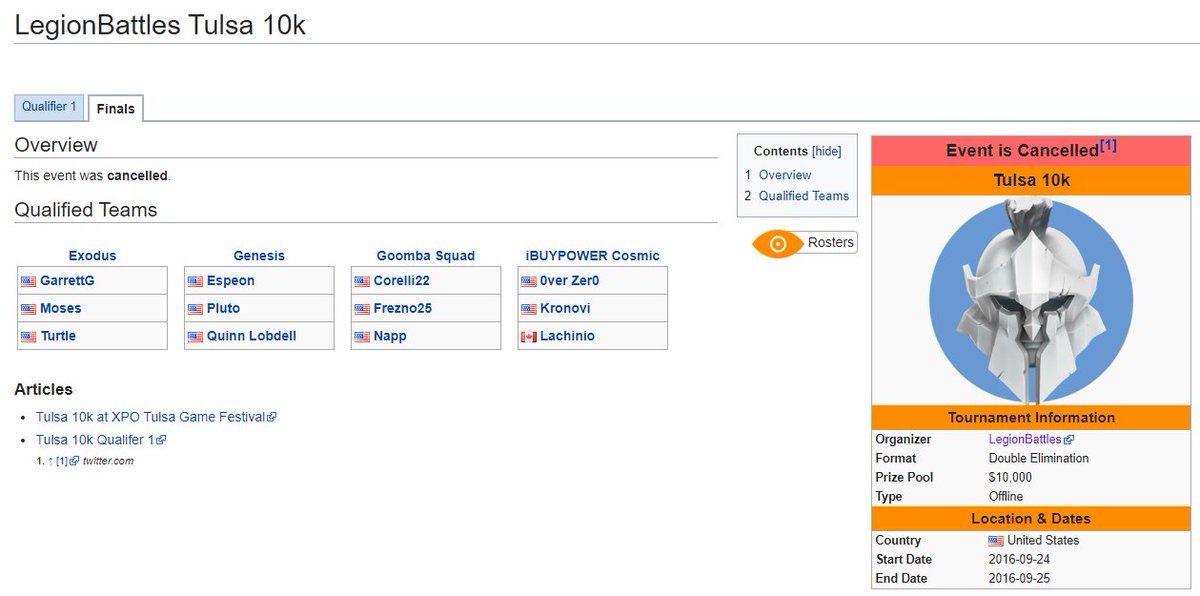The width and height of the screenshot is (1200, 596).
Task: Click the US flag beside Pluto
Action: click(195, 309)
